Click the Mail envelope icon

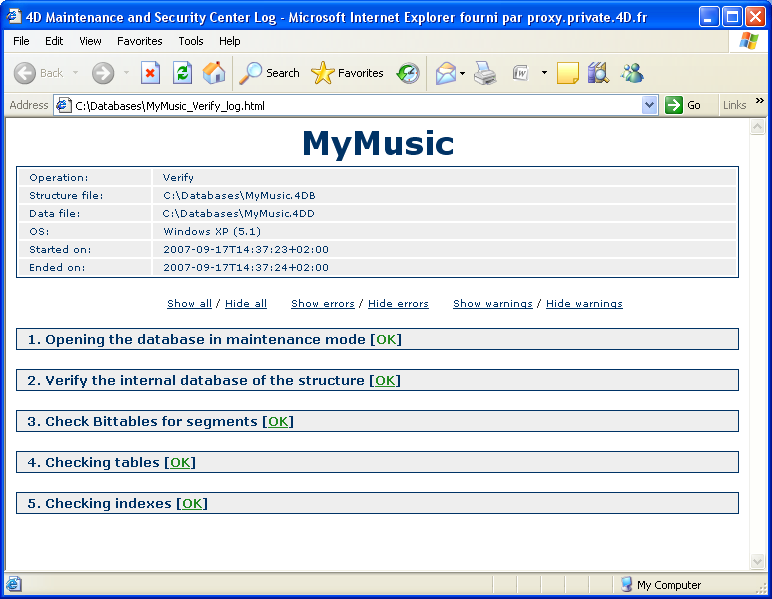446,73
